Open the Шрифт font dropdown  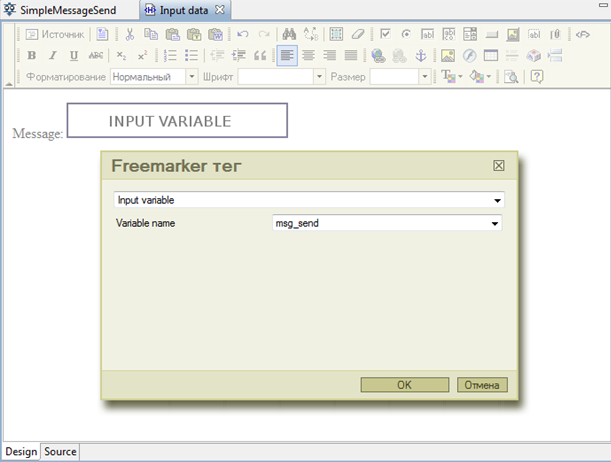[x=281, y=77]
